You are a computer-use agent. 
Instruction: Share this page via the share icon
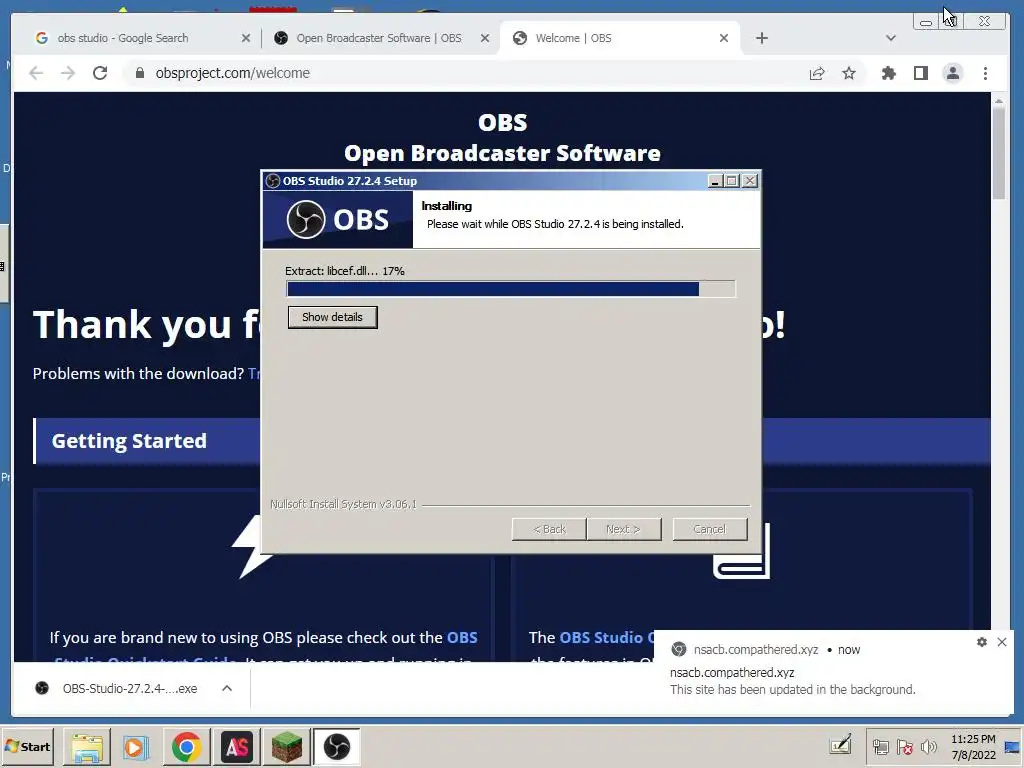click(x=817, y=73)
